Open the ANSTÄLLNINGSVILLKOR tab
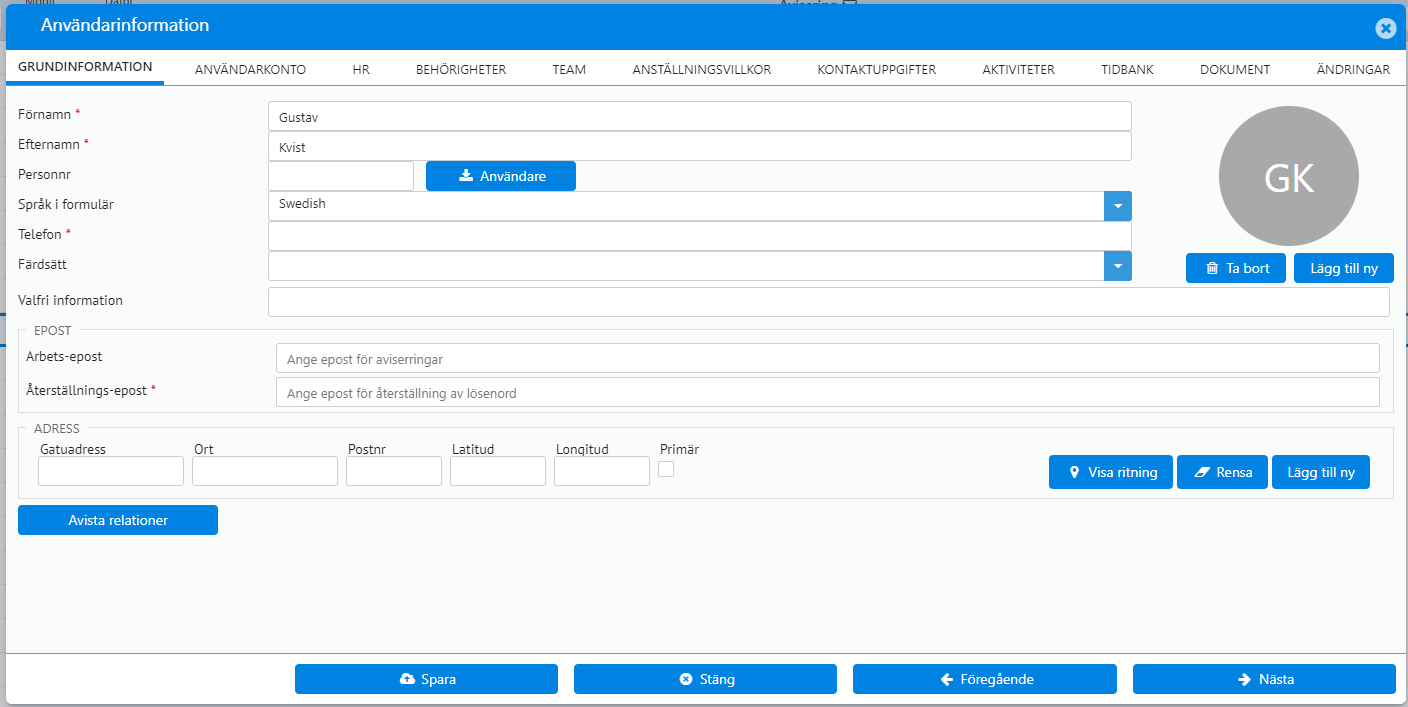Viewport: 1408px width, 707px height. (702, 69)
